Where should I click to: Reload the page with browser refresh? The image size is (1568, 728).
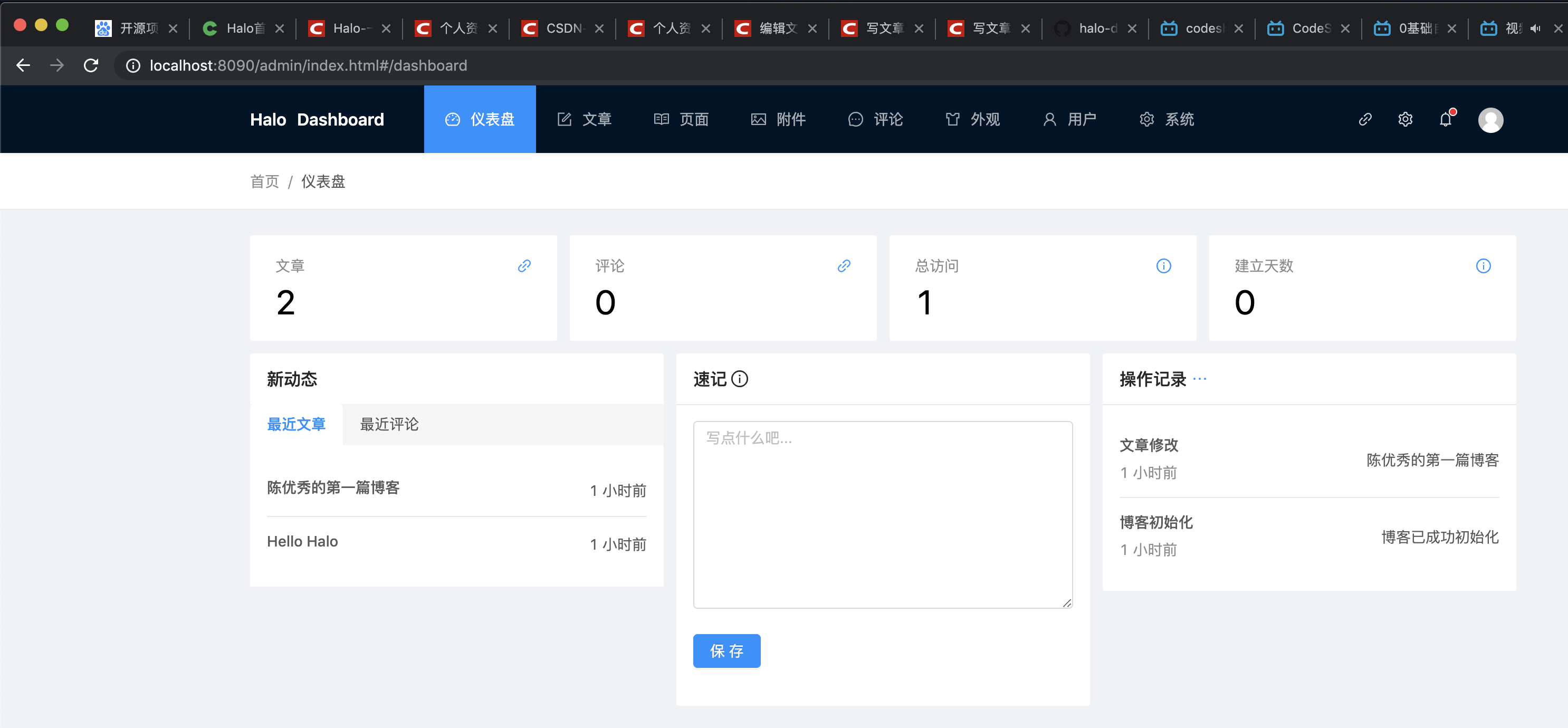point(91,65)
